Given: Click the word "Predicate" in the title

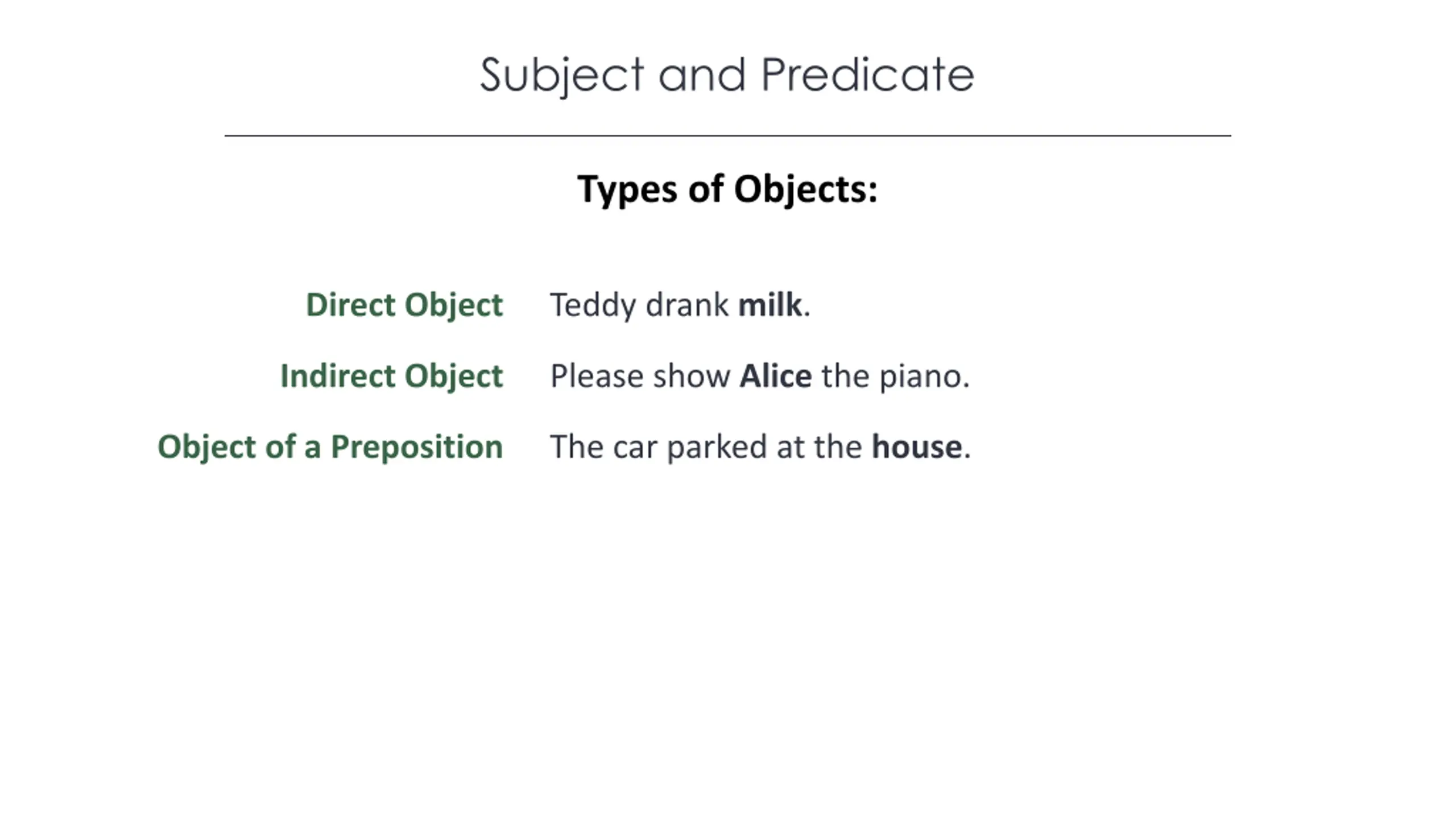Looking at the screenshot, I should click(867, 75).
